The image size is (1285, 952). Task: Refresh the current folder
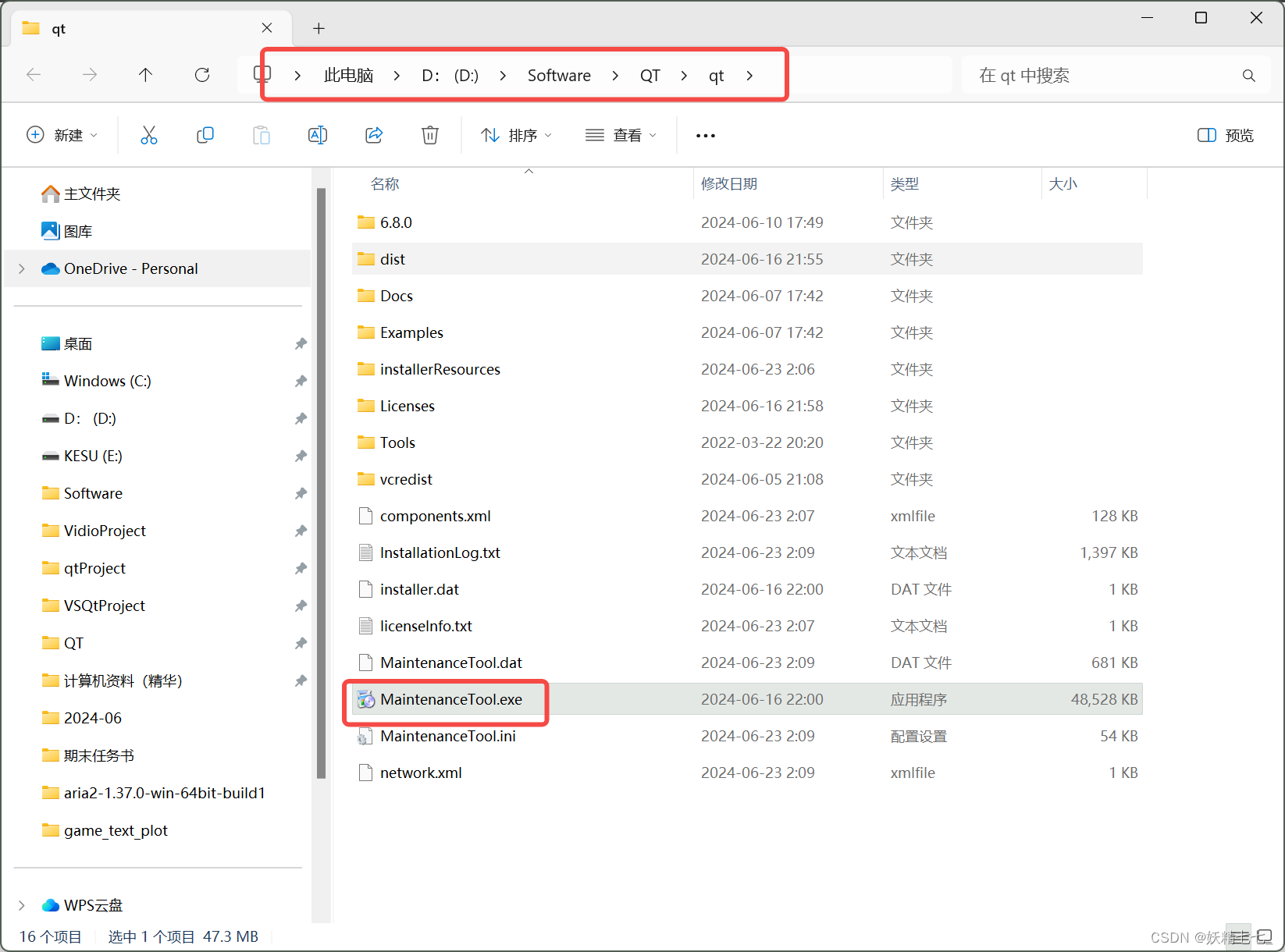tap(202, 75)
